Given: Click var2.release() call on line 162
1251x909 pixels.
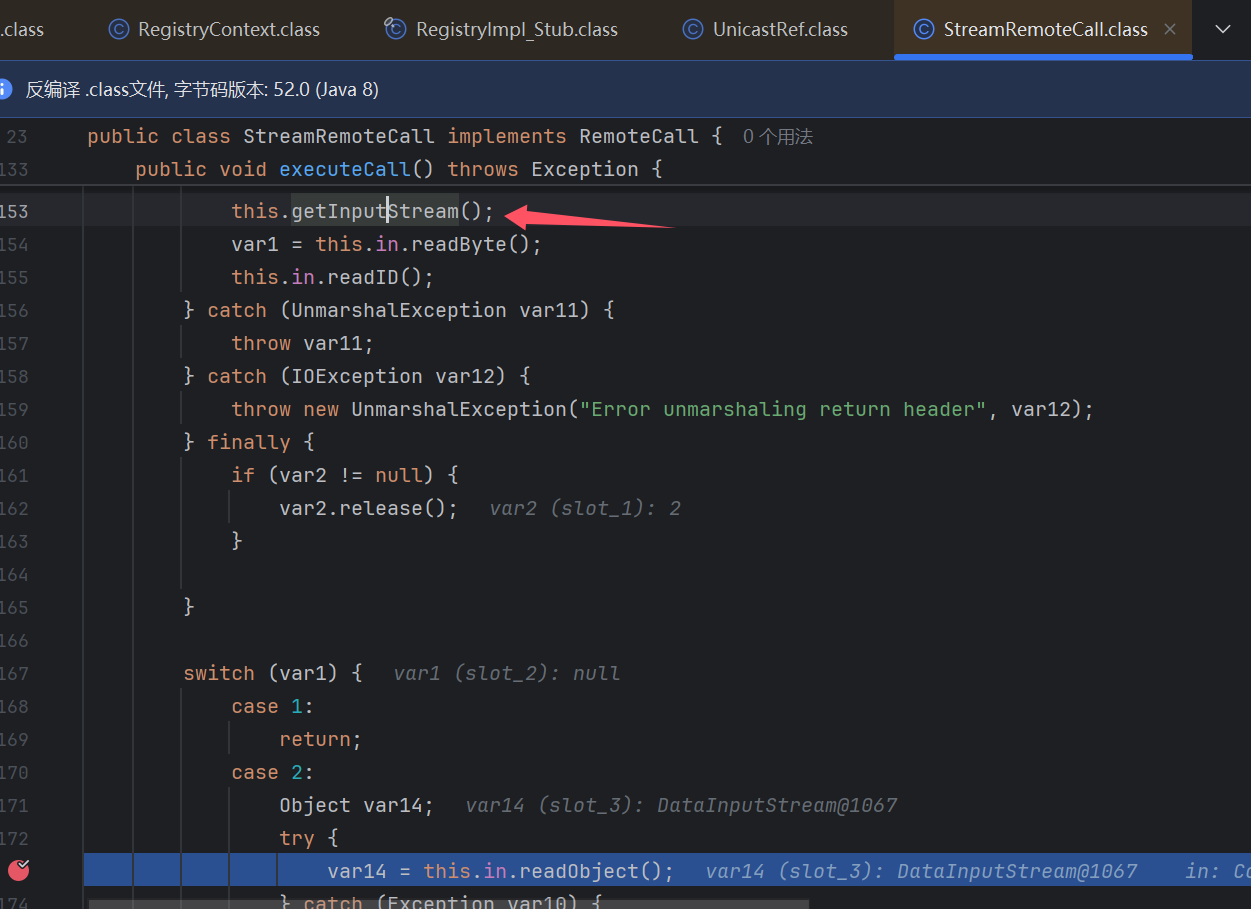Looking at the screenshot, I should pyautogui.click(x=368, y=508).
